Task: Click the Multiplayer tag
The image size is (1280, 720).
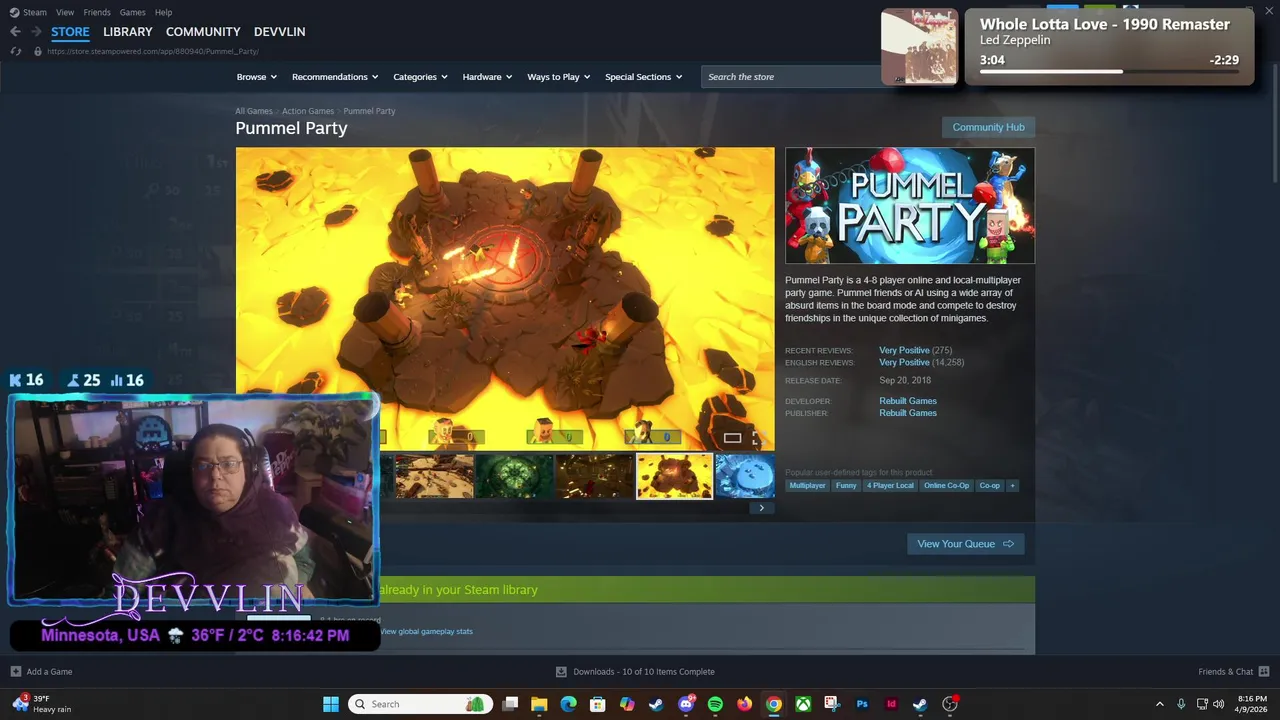Action: [808, 485]
